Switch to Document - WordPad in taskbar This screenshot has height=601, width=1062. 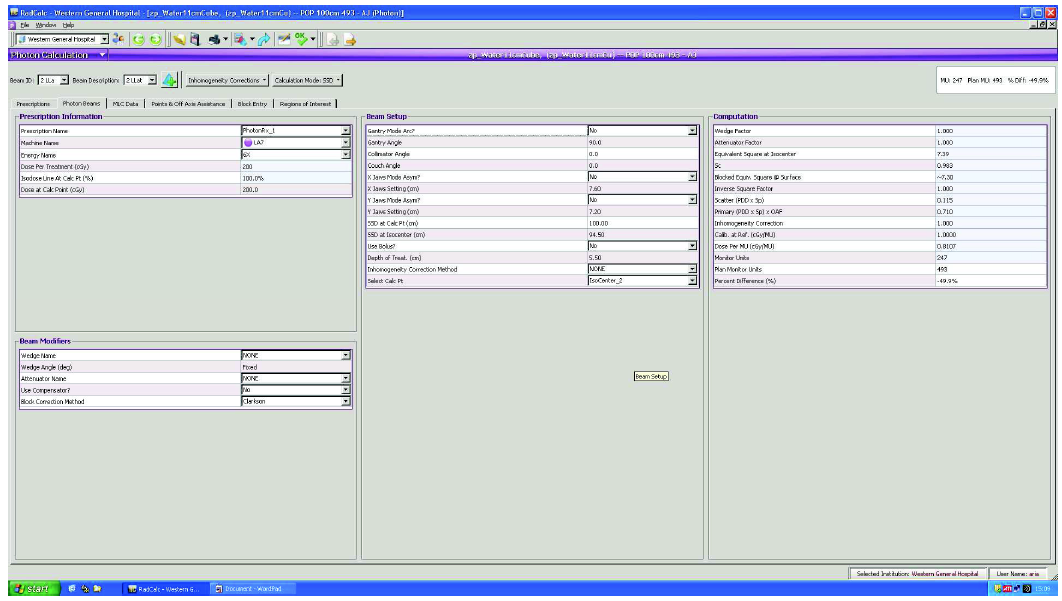tap(251, 588)
